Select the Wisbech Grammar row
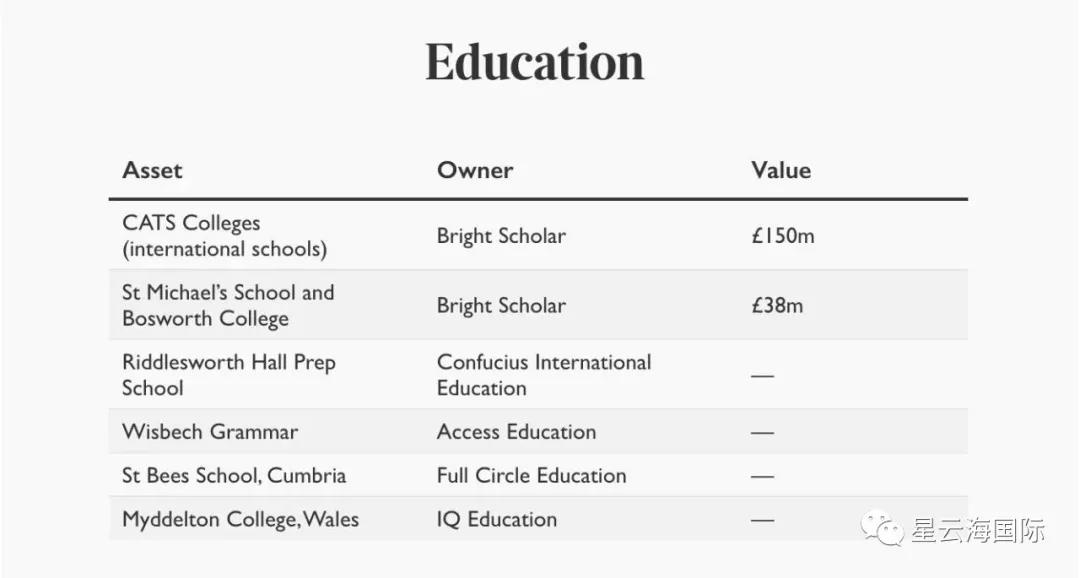 click(x=210, y=432)
